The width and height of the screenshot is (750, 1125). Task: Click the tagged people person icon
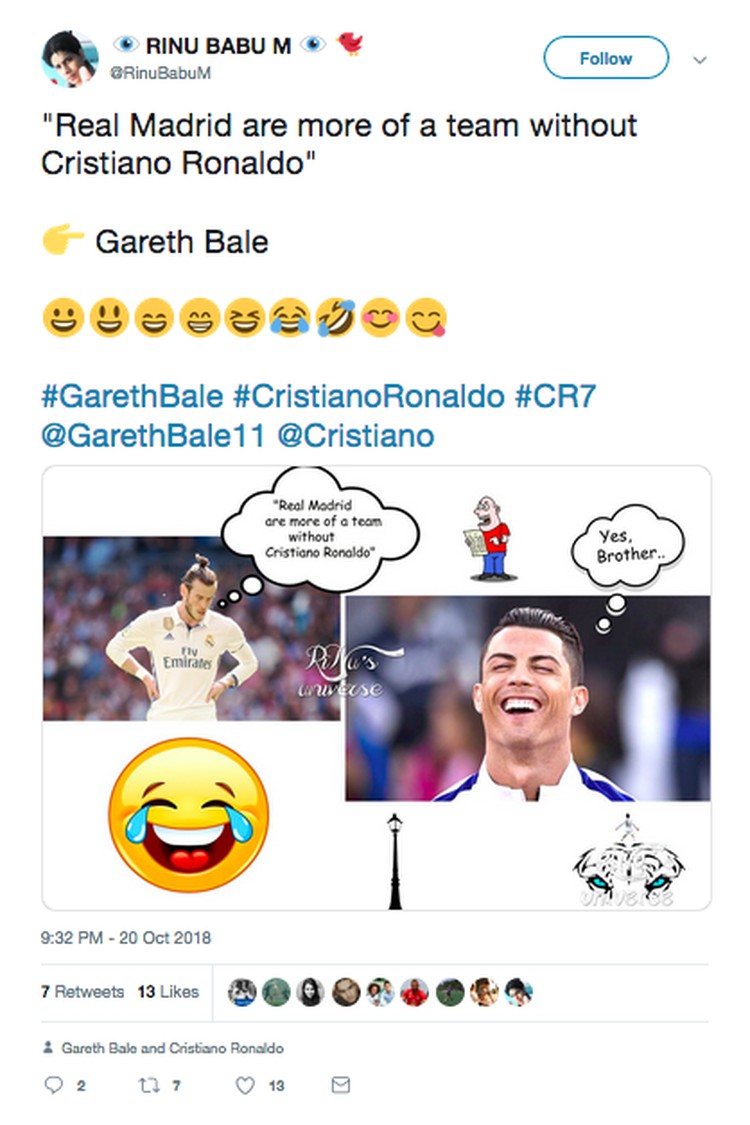coord(48,1048)
